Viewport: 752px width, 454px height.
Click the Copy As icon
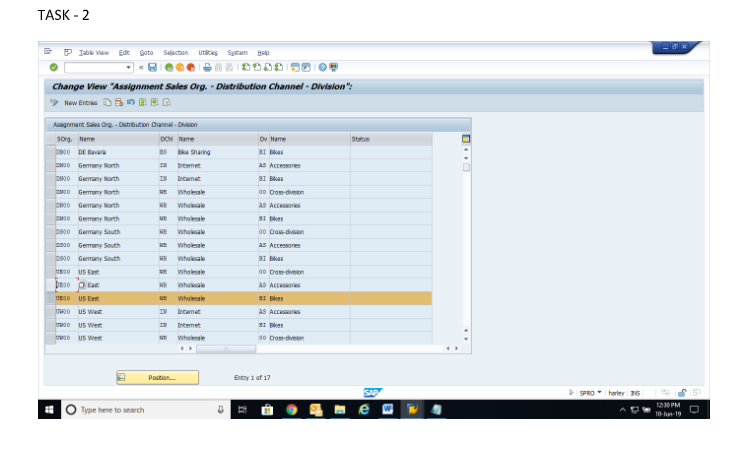[x=107, y=103]
